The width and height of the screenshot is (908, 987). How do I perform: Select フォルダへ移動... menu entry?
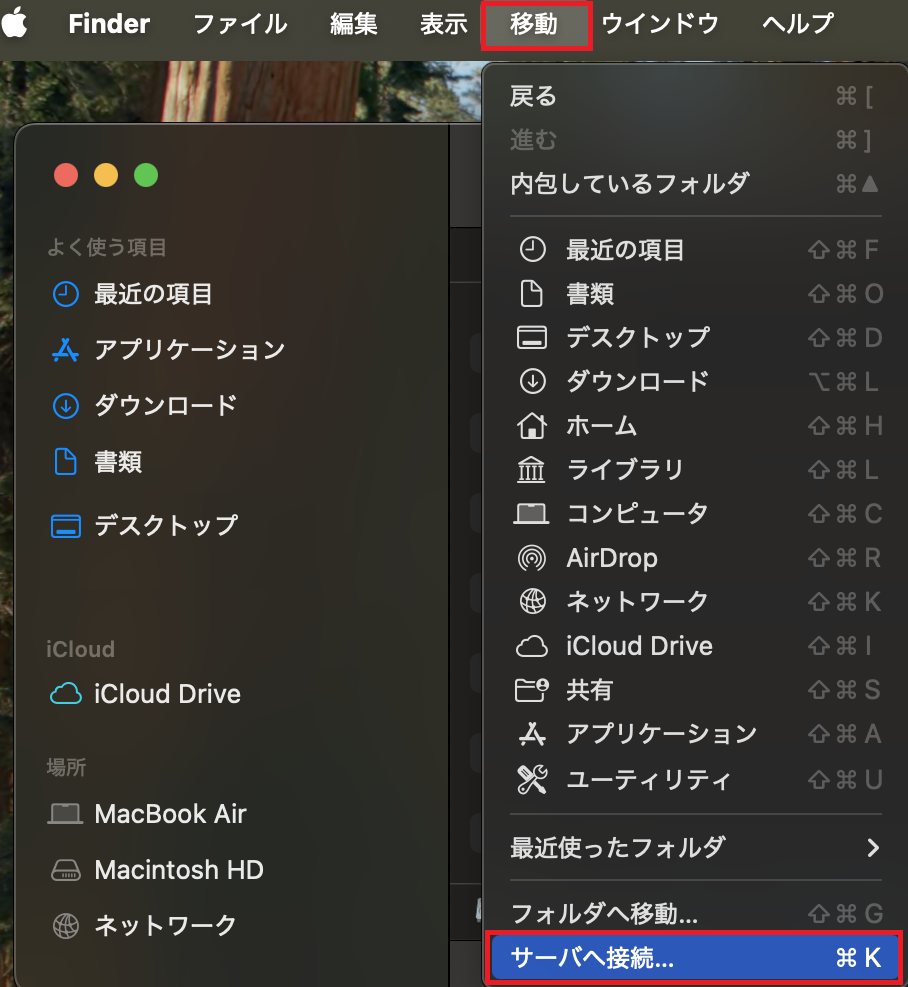[604, 913]
